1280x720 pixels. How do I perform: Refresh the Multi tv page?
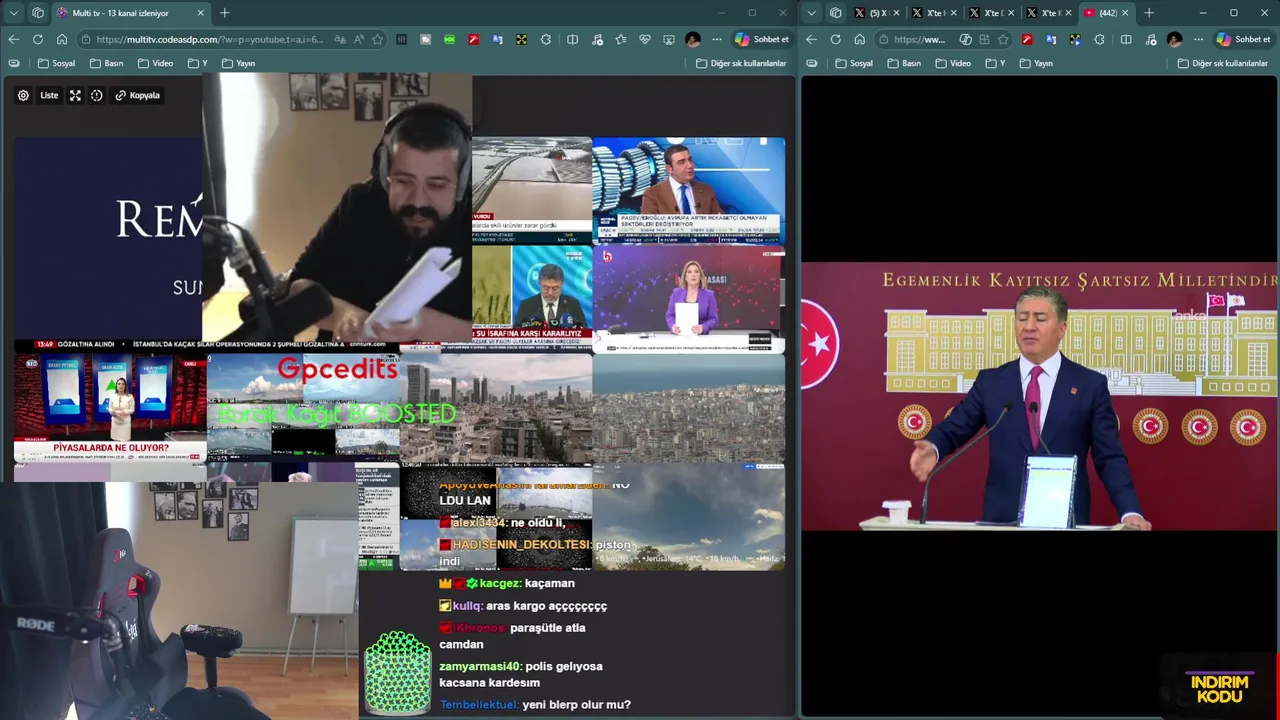(38, 39)
